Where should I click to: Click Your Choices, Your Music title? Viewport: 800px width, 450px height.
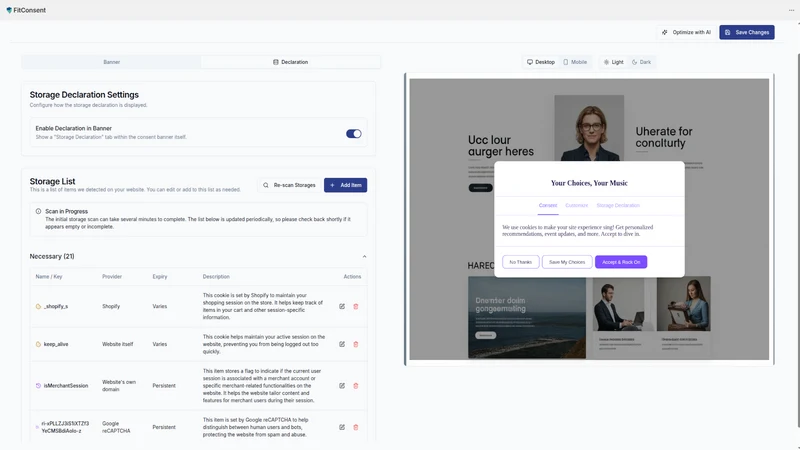pos(589,183)
